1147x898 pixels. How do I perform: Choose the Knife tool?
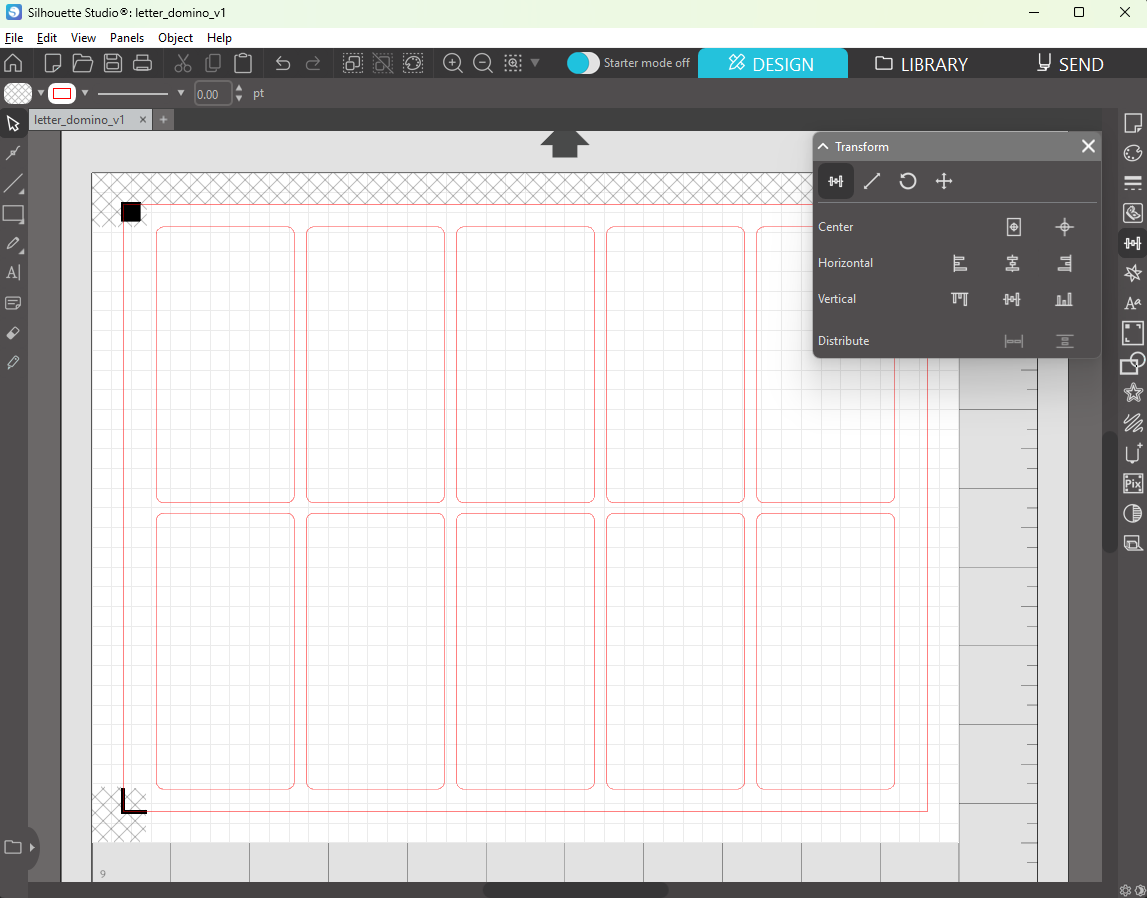pos(13,363)
